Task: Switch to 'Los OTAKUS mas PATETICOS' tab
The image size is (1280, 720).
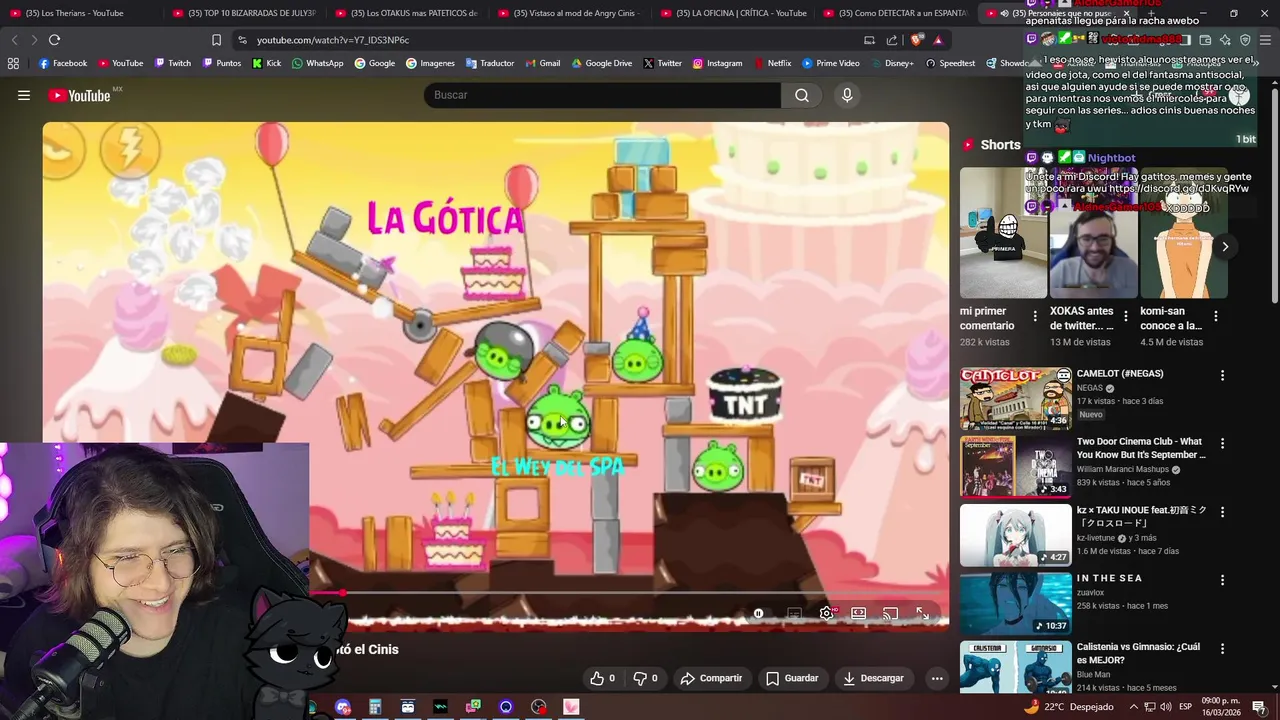Action: pos(406,13)
